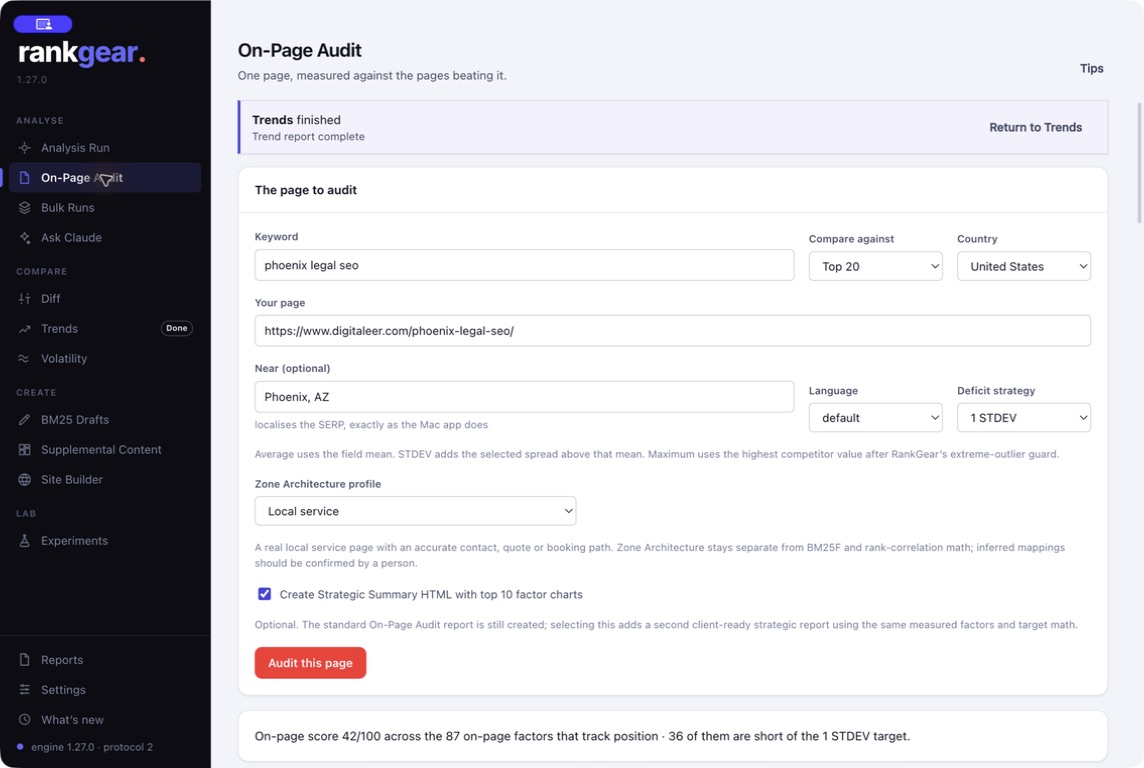The width and height of the screenshot is (1144, 768).
Task: Click the On-Page Audit page title
Action: coord(300,50)
